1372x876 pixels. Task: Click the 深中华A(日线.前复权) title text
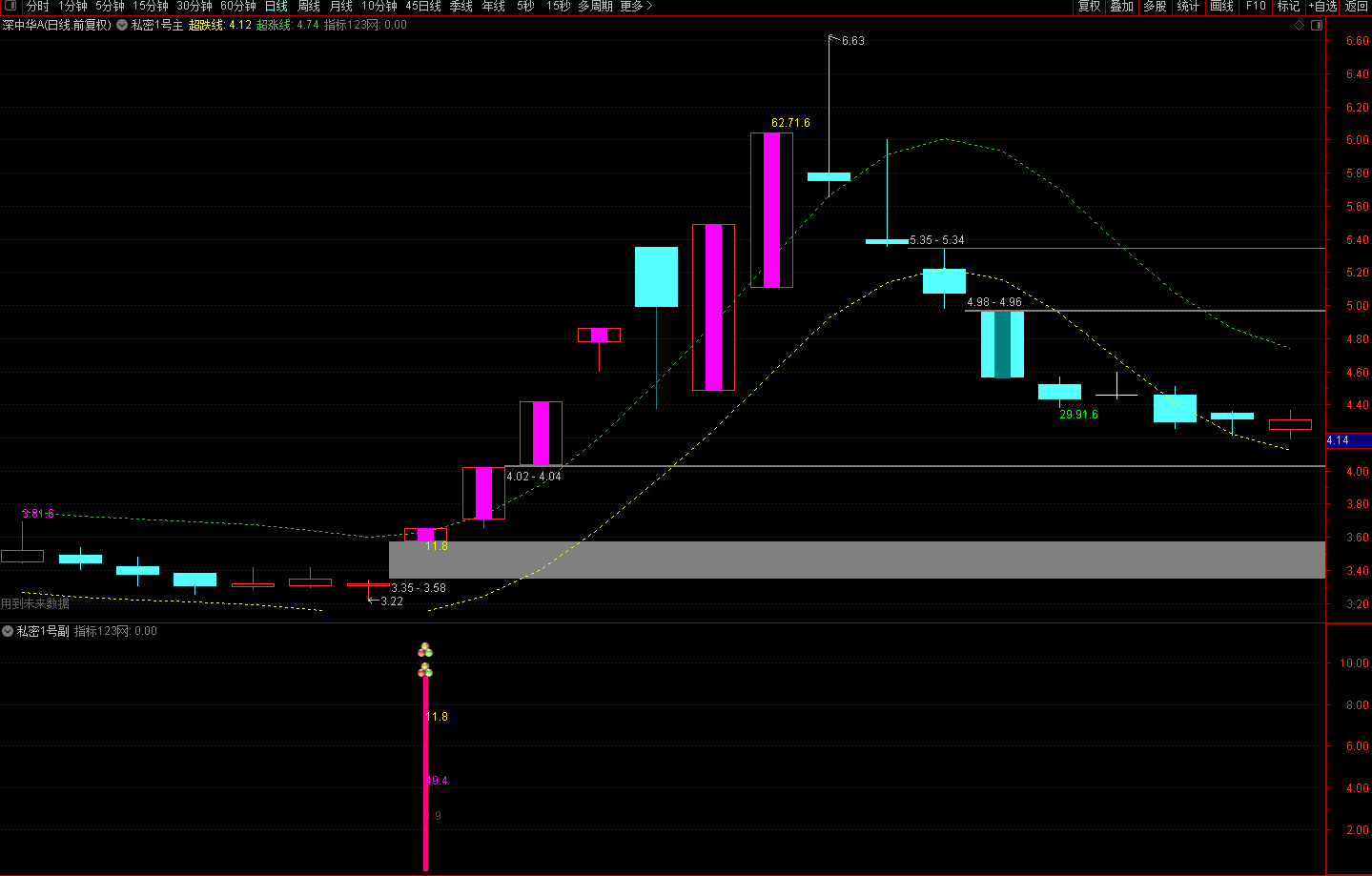point(56,26)
